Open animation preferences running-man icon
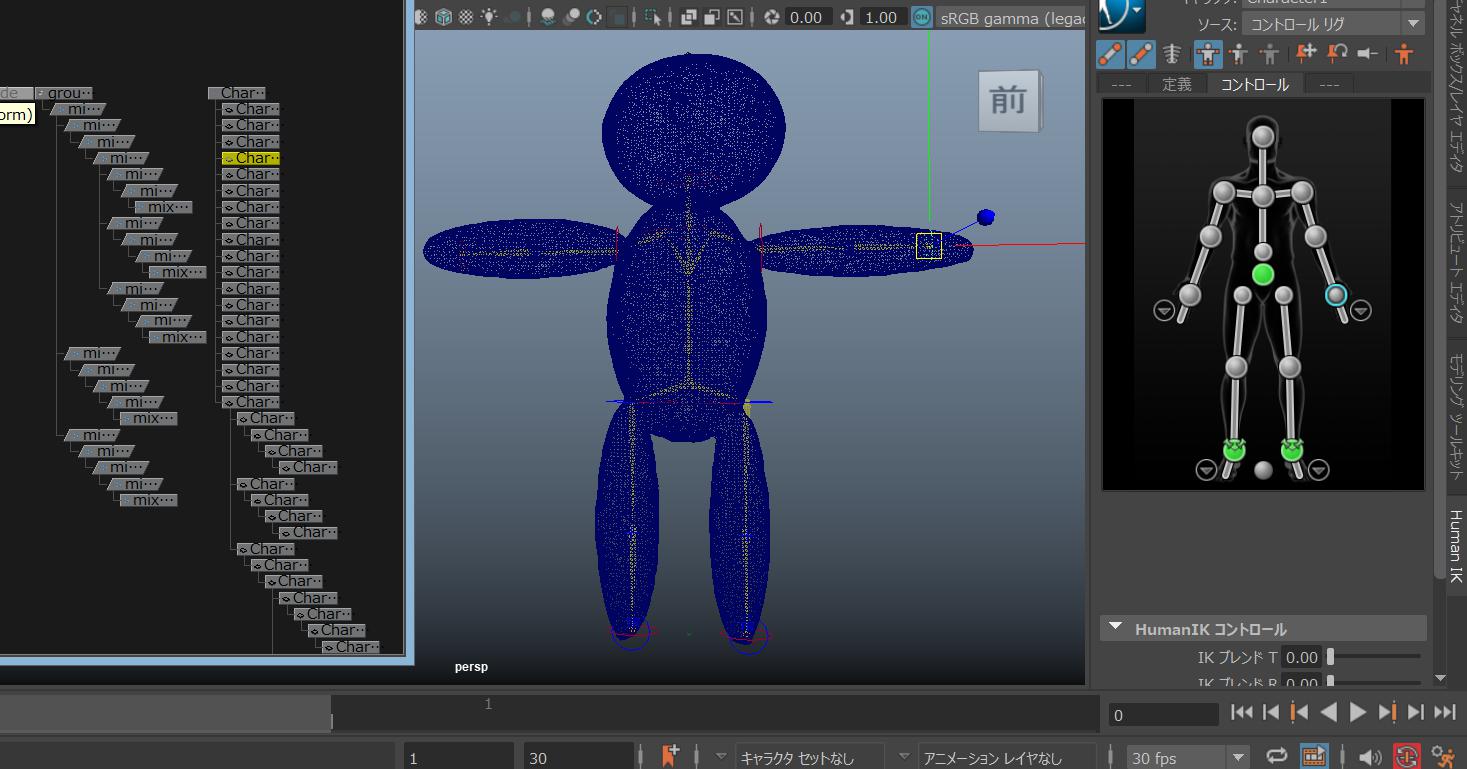 point(1443,757)
